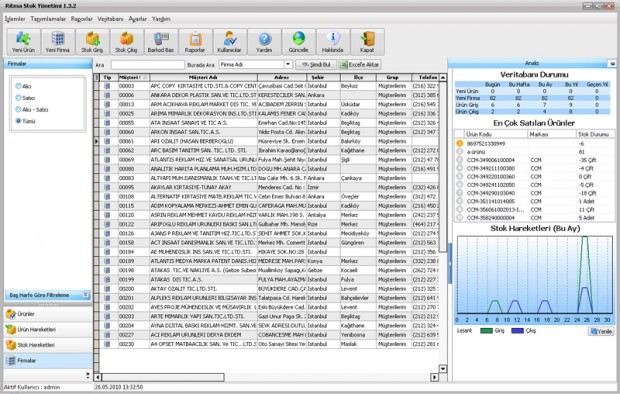The height and width of the screenshot is (394, 620).
Task: Open the Kullanıcılar toolbar icon
Action: tap(230, 42)
